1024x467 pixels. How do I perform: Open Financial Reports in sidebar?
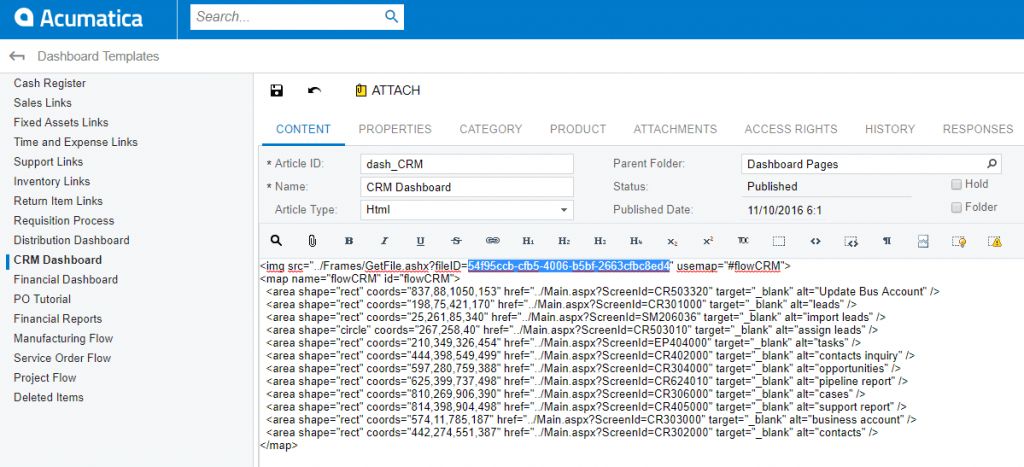coord(57,319)
